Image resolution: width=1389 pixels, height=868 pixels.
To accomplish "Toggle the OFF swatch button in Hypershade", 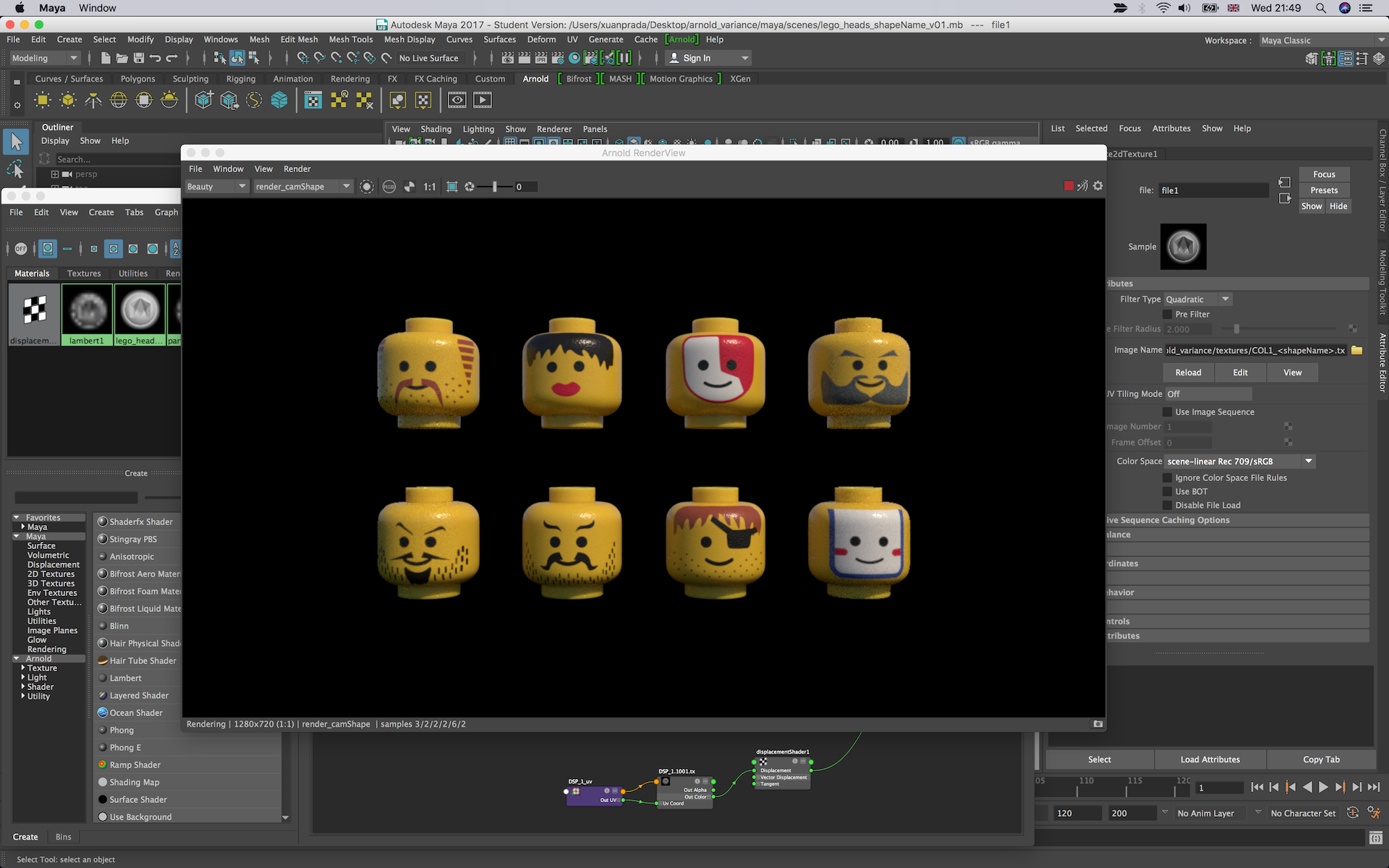I will pyautogui.click(x=21, y=249).
